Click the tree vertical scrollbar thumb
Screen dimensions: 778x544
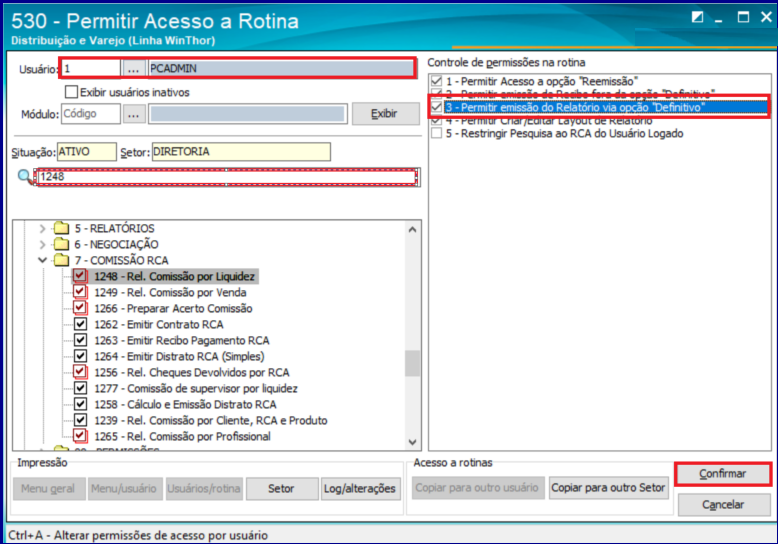[x=412, y=363]
